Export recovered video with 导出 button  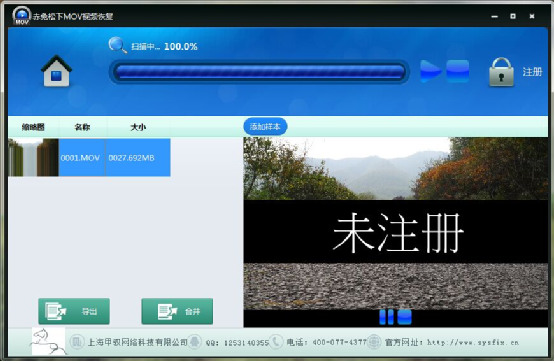(x=74, y=311)
